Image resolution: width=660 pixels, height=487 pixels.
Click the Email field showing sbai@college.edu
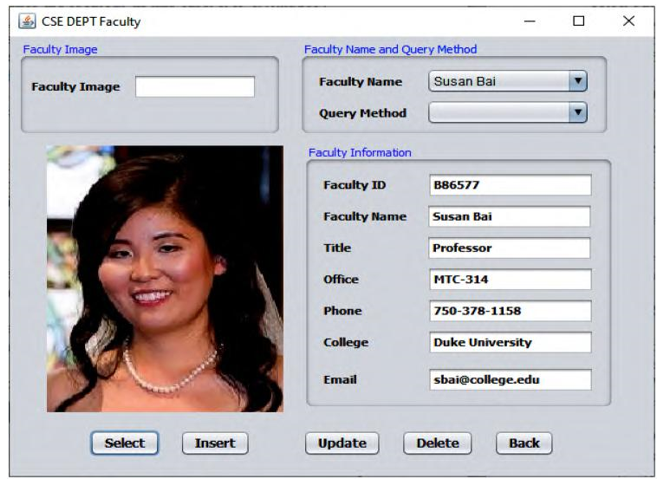pos(510,380)
